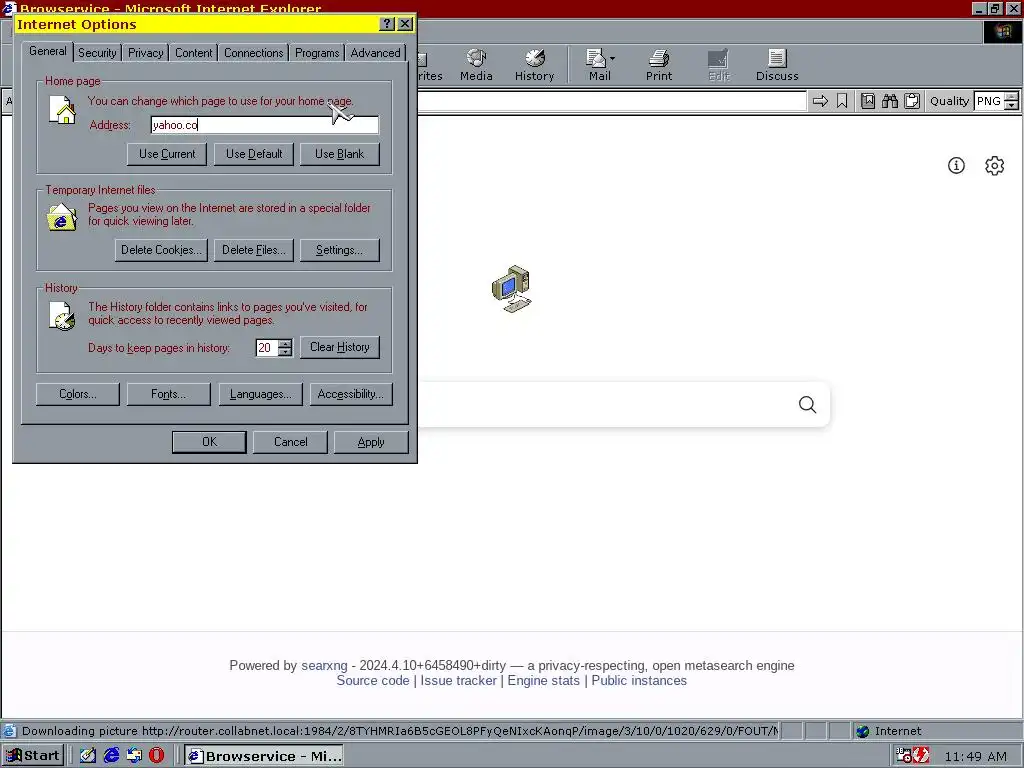Switch to the Privacy tab
Screen dimensions: 1024x768
pos(146,53)
